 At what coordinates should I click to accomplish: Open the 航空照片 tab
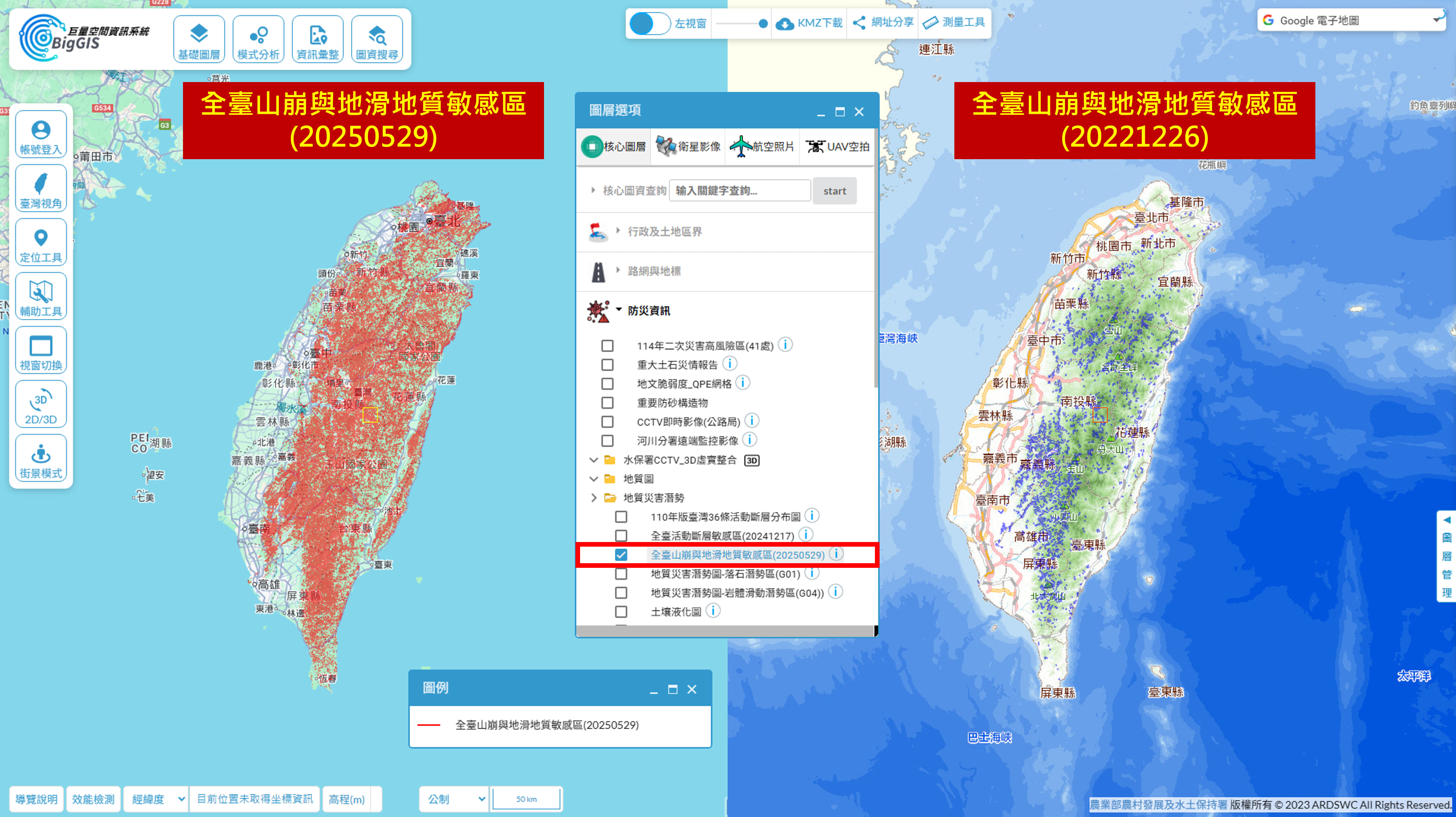click(x=762, y=147)
